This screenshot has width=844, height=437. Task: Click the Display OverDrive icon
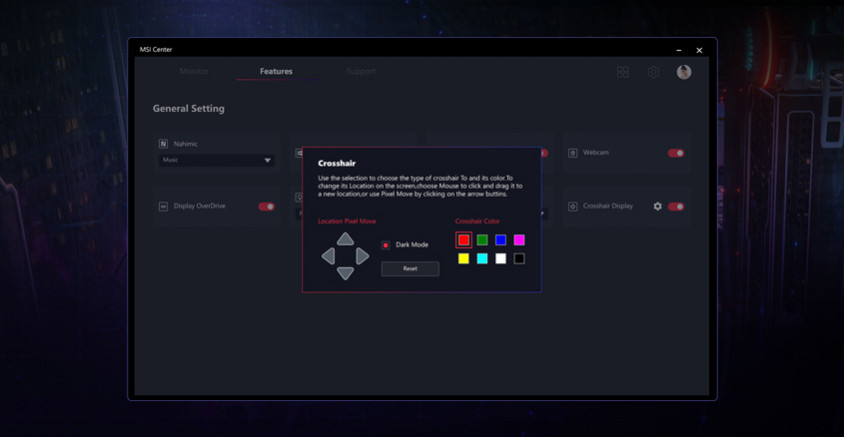point(163,207)
